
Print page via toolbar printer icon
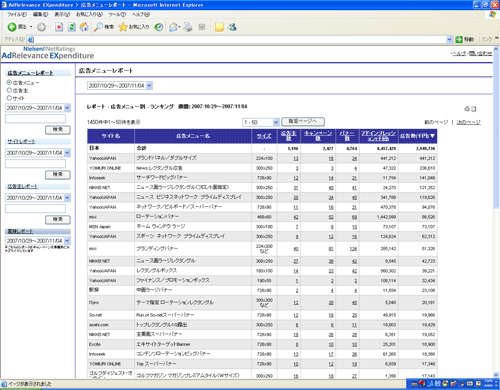188,27
